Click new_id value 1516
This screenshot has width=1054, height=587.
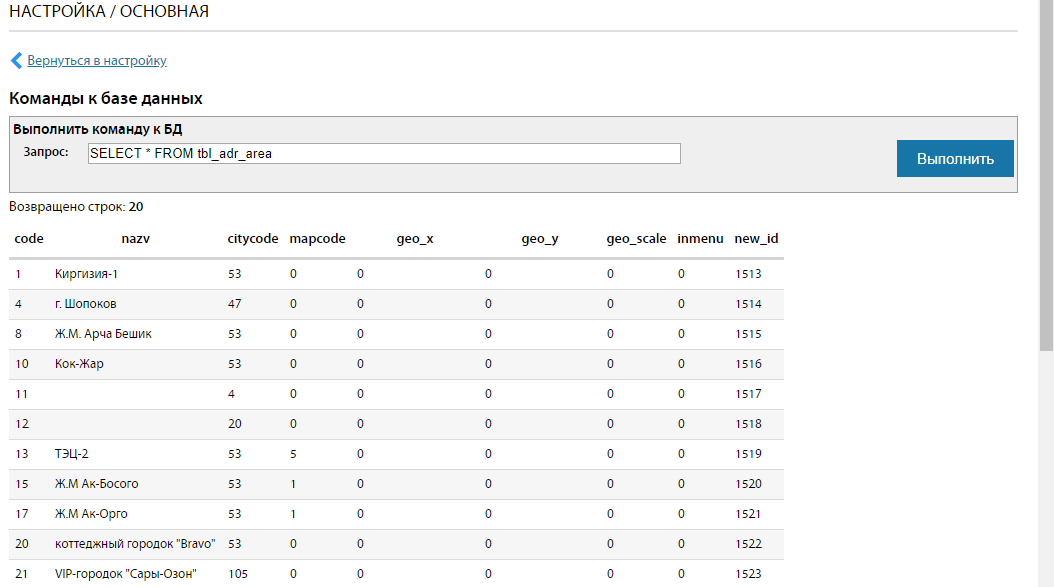click(x=748, y=364)
